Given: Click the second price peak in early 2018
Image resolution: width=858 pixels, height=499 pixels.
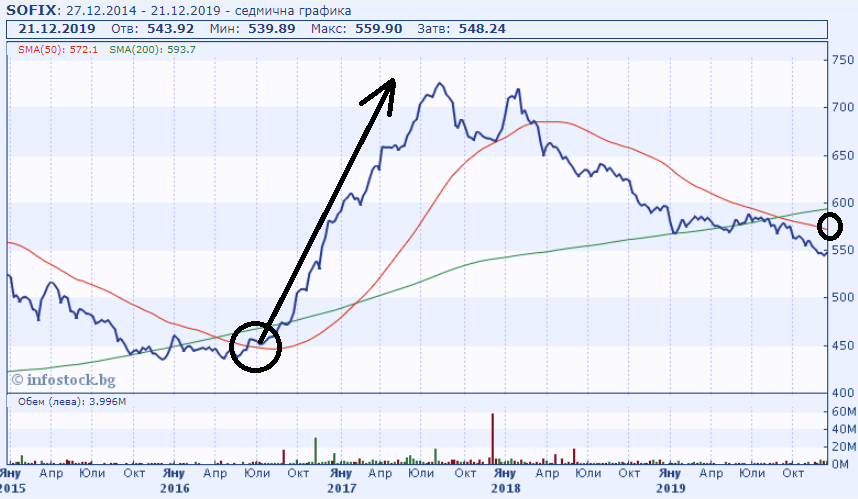Looking at the screenshot, I should (x=518, y=90).
